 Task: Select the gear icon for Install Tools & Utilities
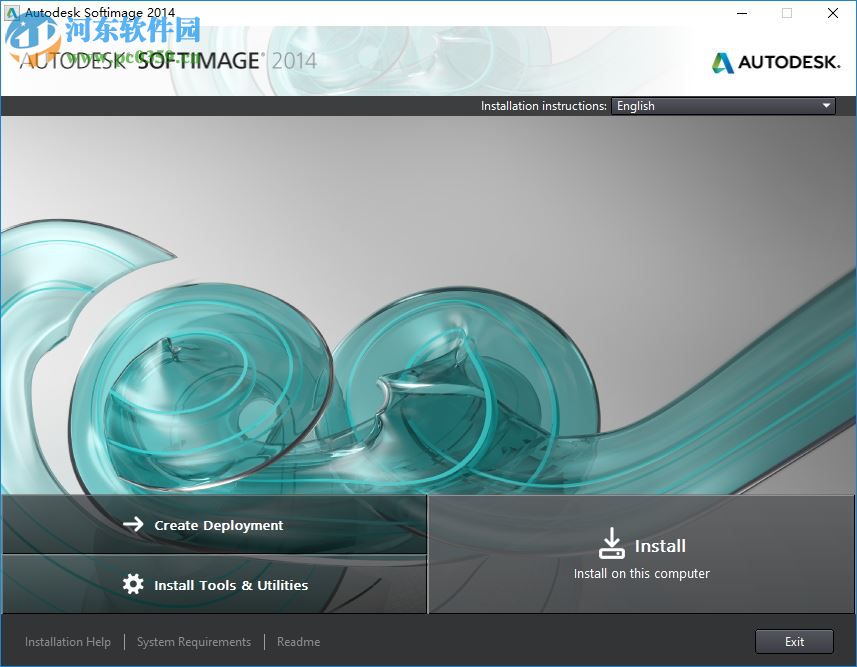click(x=134, y=585)
